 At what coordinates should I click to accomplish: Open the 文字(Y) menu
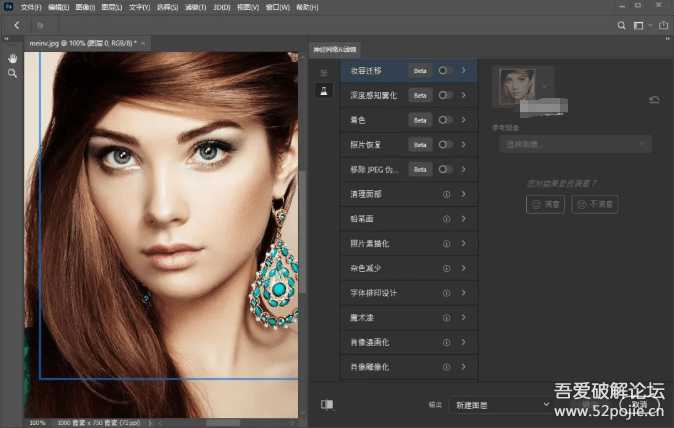(x=139, y=7)
